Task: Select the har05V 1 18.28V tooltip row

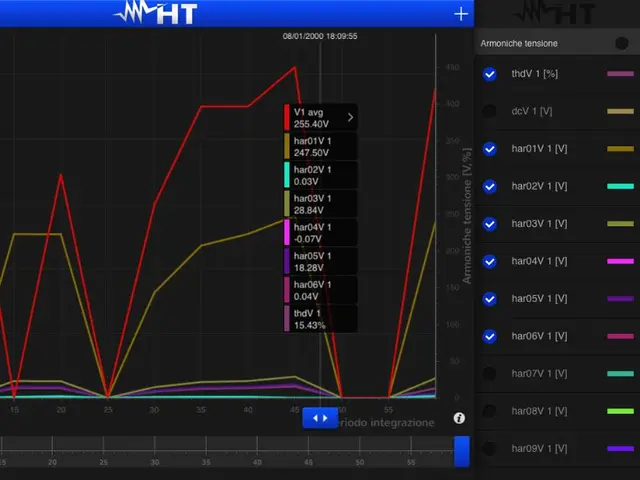Action: [321, 262]
